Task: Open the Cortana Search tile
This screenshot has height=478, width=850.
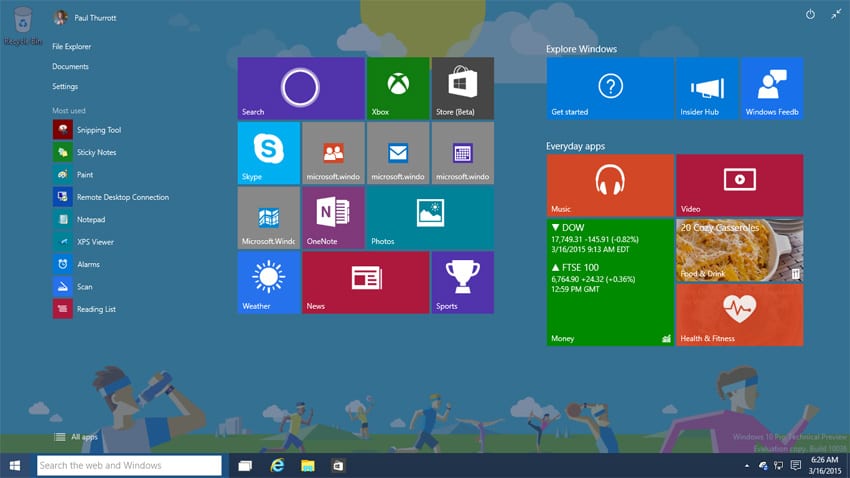Action: coord(300,88)
